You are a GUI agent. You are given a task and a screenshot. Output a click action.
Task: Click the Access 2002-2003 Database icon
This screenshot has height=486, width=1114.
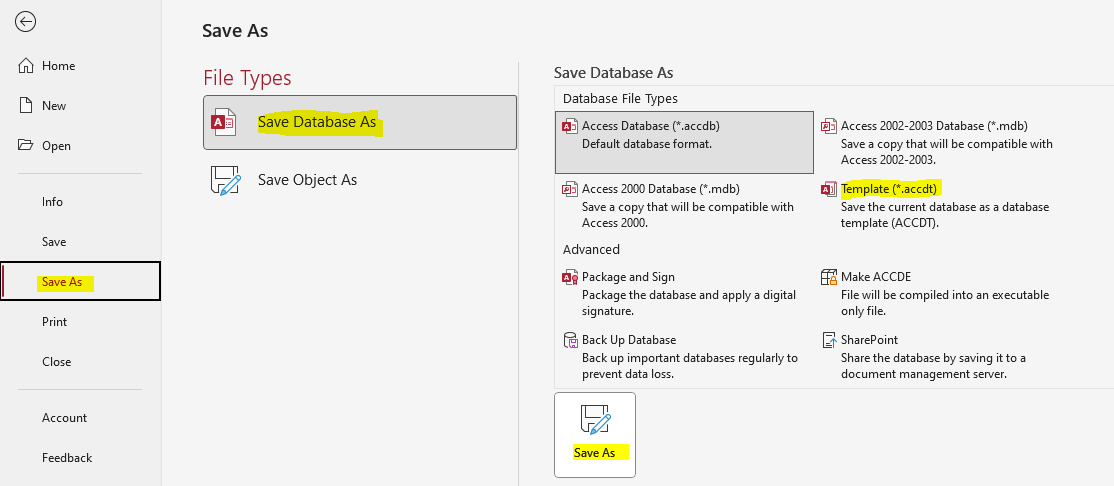tap(828, 126)
